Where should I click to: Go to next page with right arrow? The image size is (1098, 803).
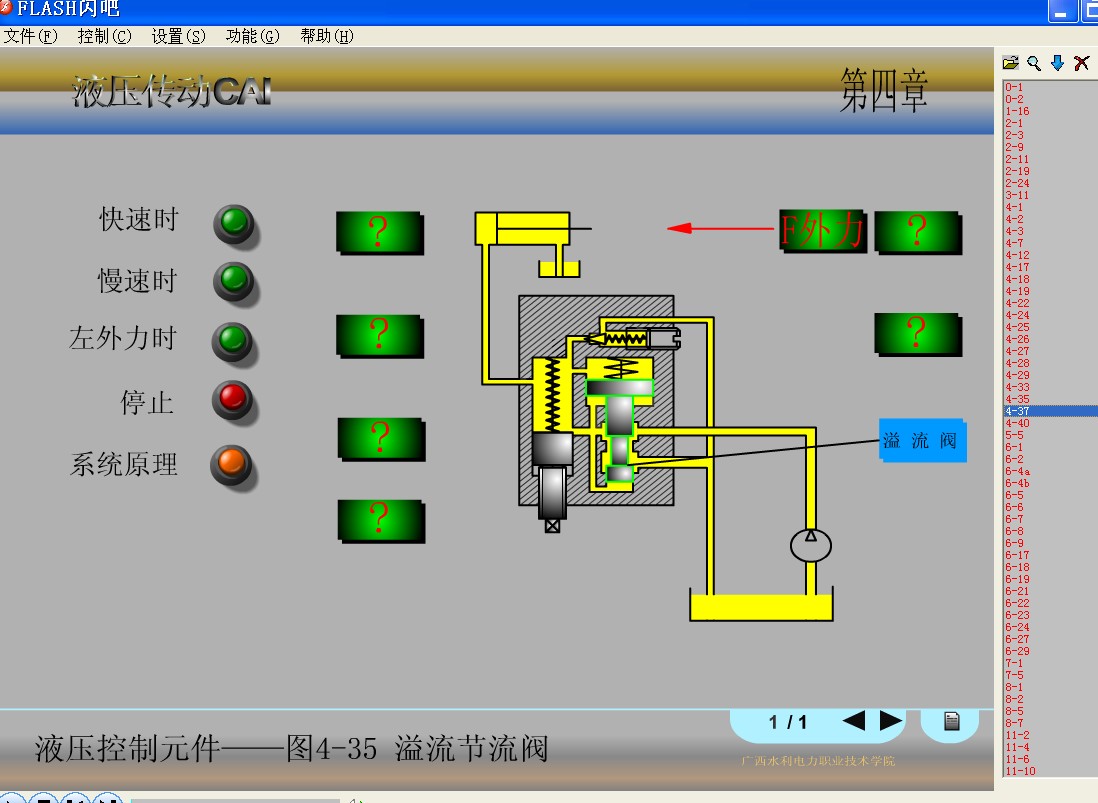(890, 721)
